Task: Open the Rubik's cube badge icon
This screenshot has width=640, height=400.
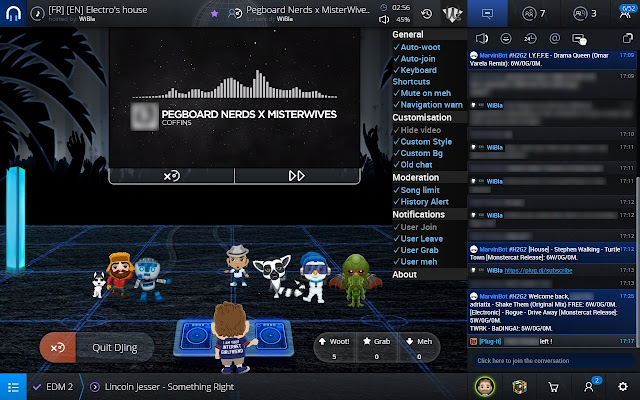Action: pos(520,387)
